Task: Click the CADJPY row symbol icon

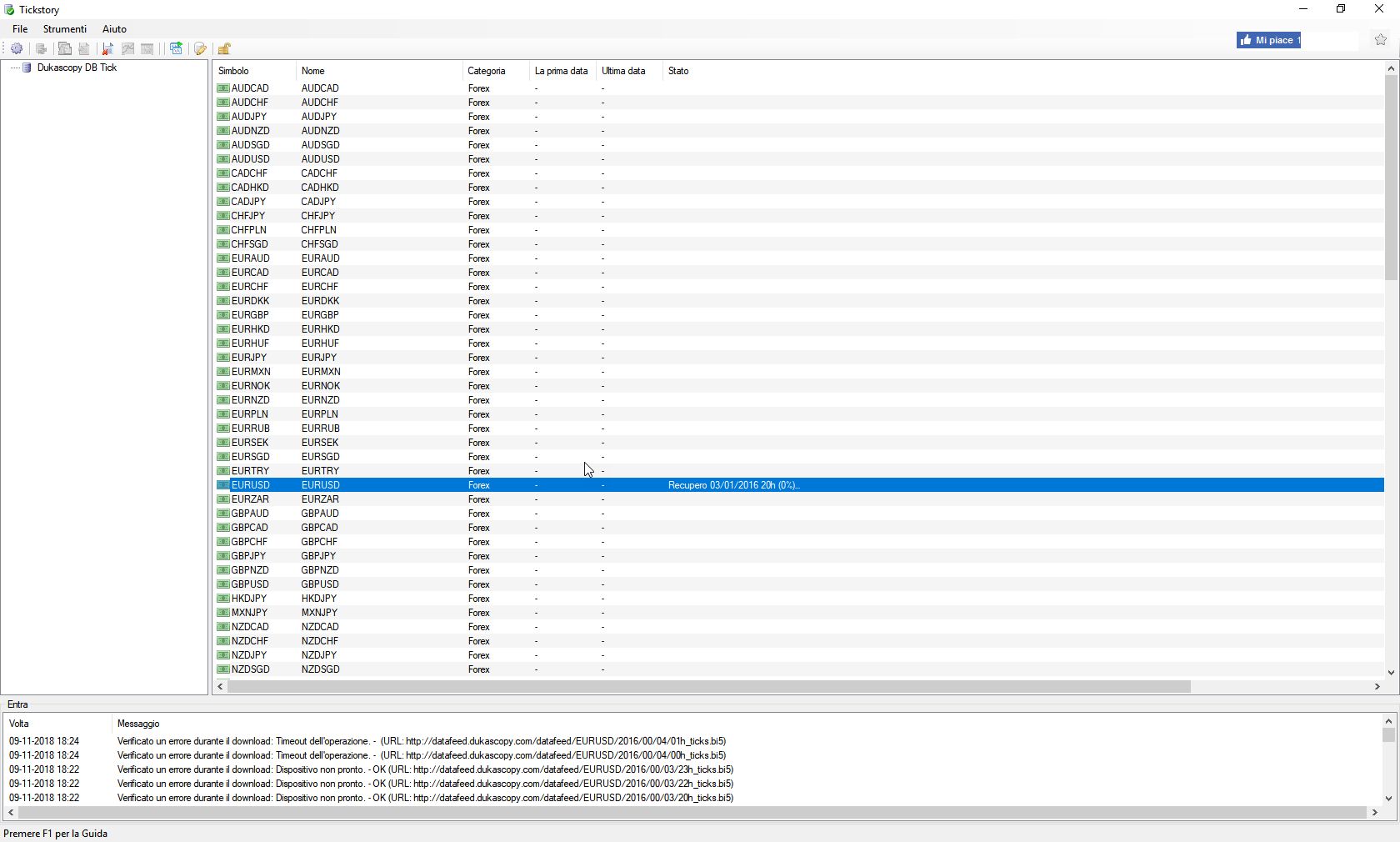Action: 222,202
